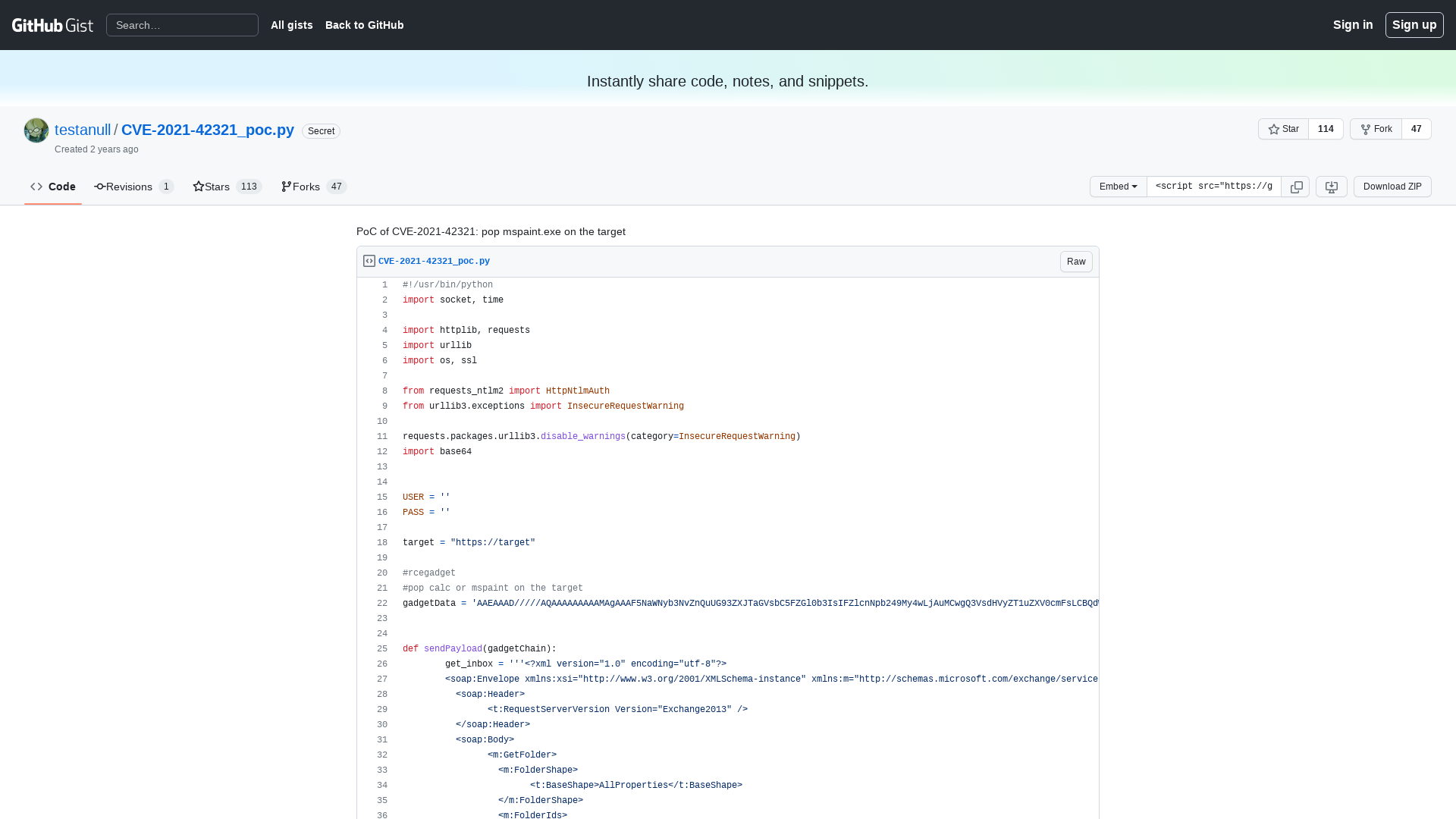Open testanull's profile link

[x=83, y=130]
